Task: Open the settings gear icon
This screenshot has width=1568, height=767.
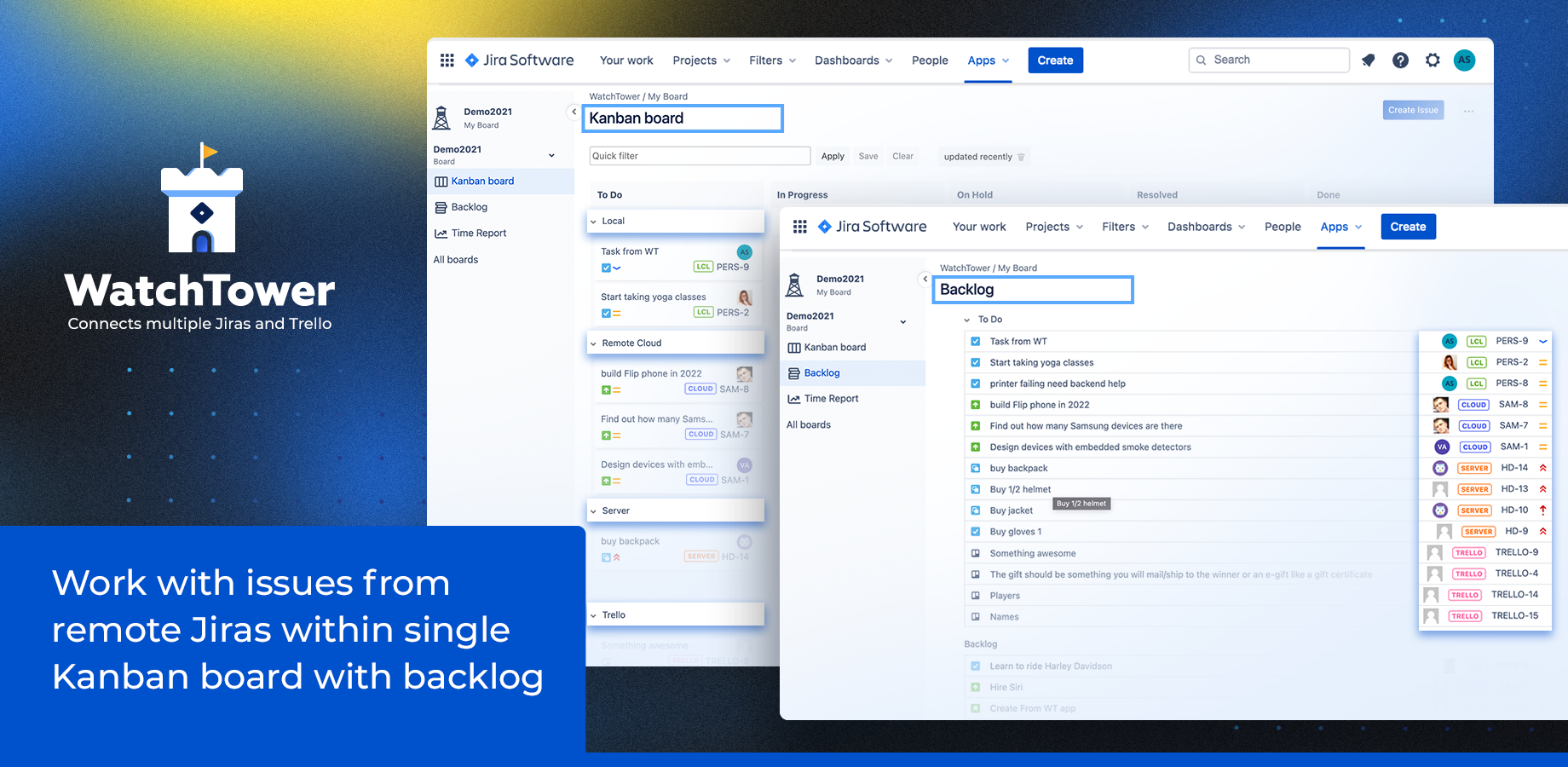Action: (x=1433, y=61)
